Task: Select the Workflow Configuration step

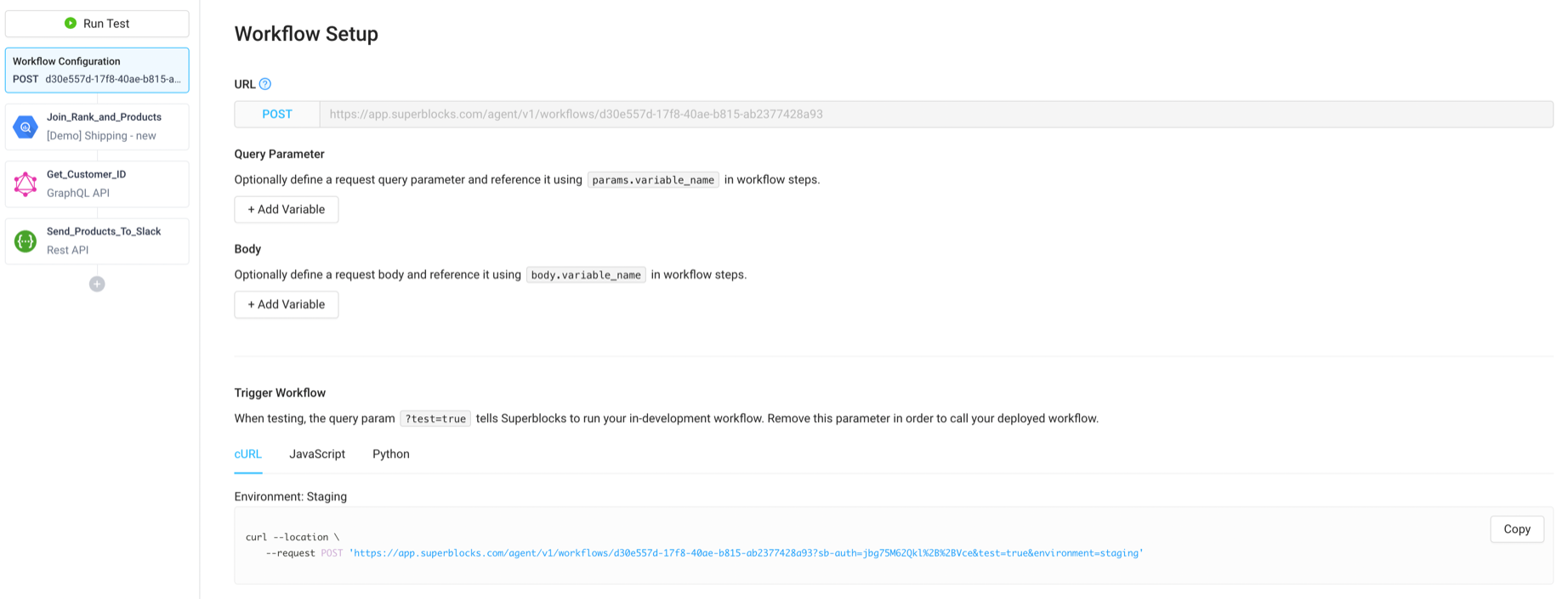Action: [x=97, y=70]
